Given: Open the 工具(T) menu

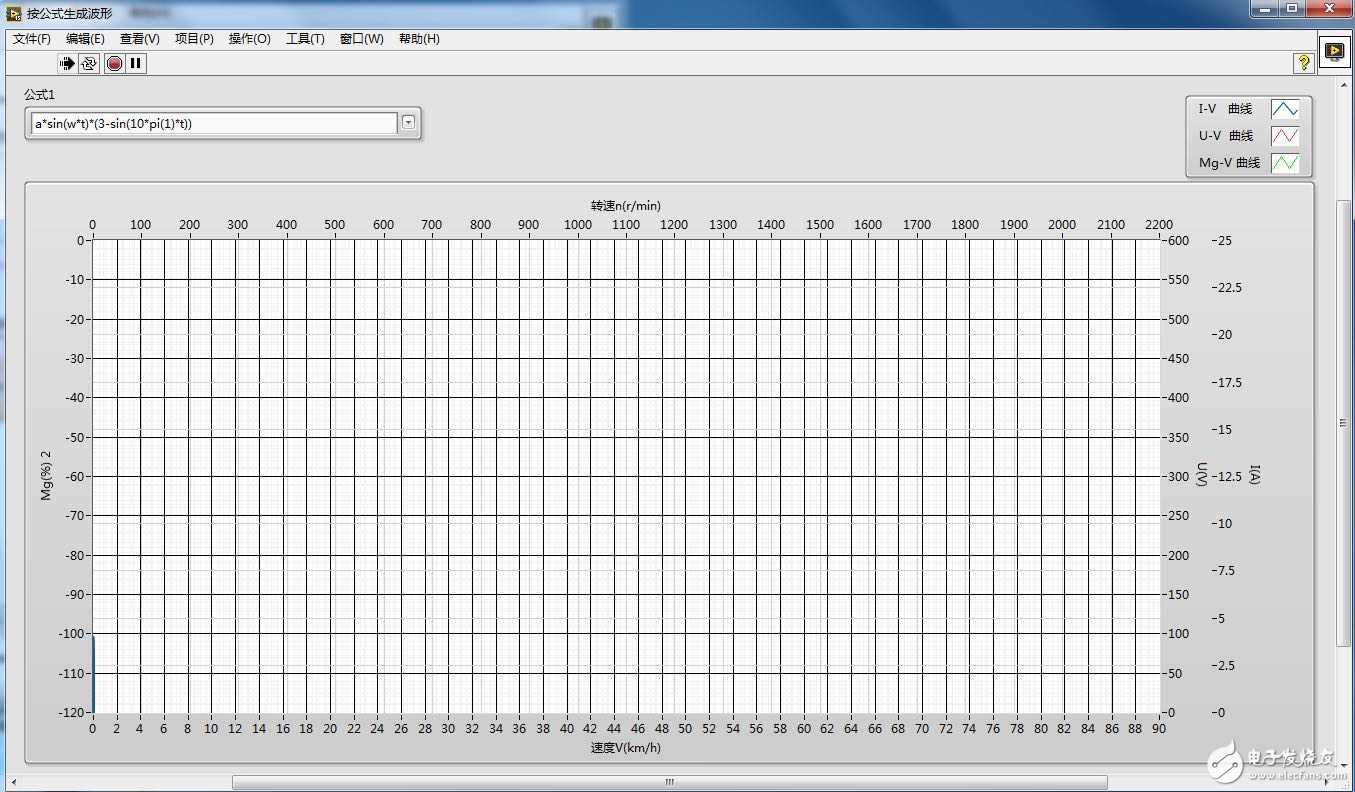Looking at the screenshot, I should (x=305, y=39).
